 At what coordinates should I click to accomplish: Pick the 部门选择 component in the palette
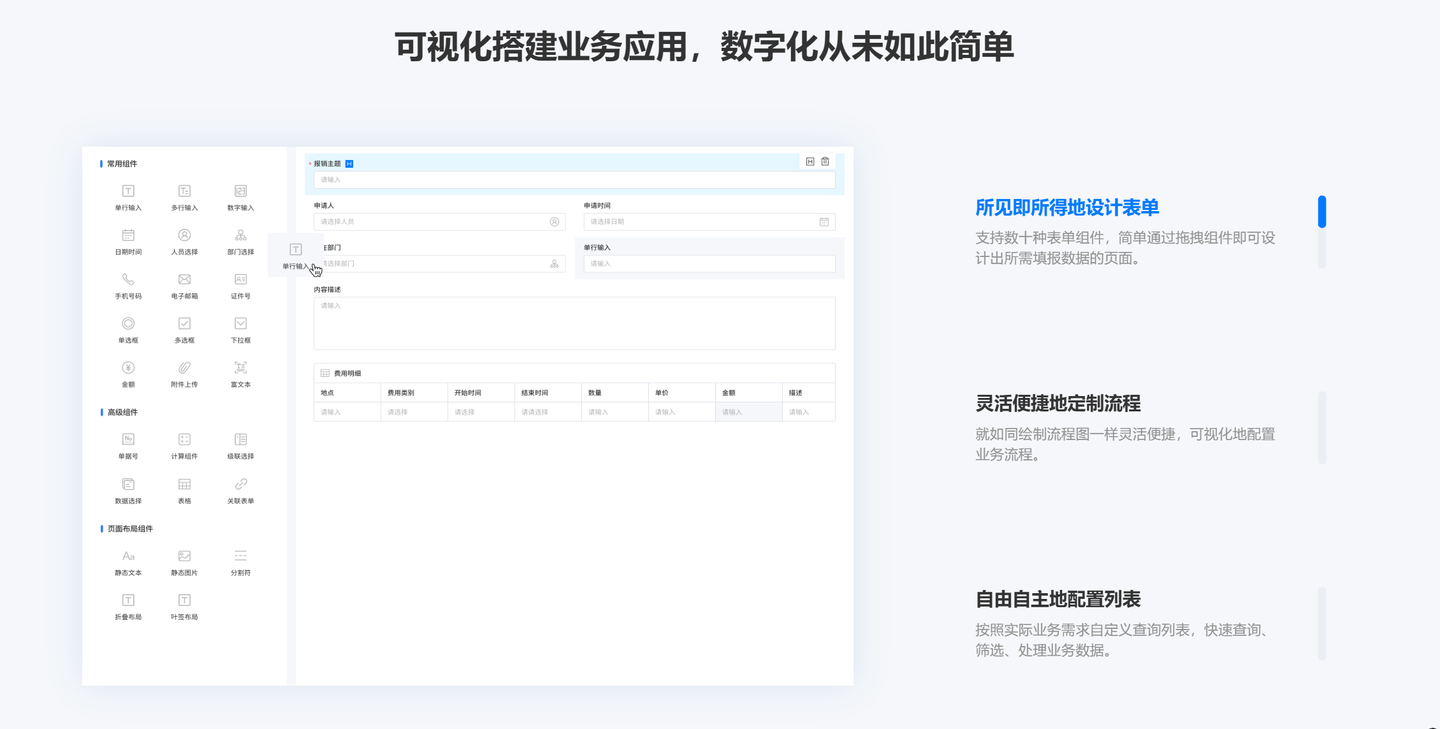(240, 242)
